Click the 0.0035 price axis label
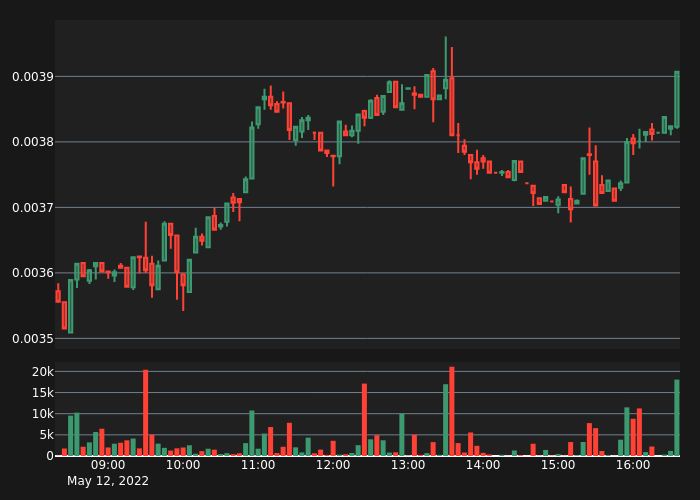Viewport: 700px width, 500px height. coord(33,338)
